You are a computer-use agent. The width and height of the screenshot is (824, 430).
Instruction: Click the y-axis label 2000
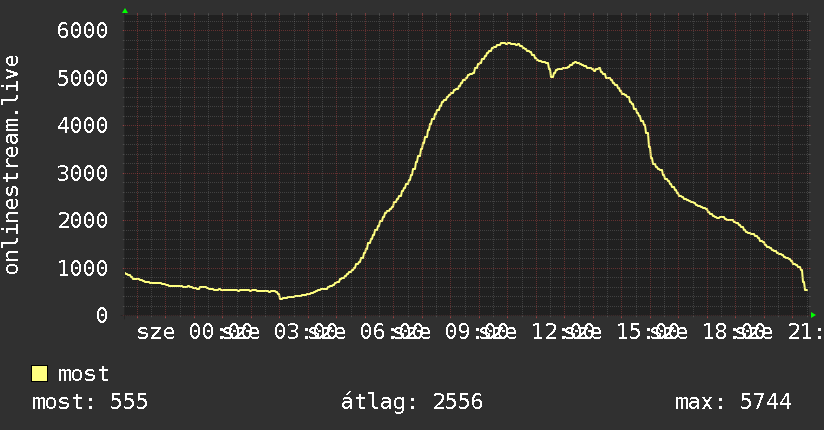click(83, 220)
